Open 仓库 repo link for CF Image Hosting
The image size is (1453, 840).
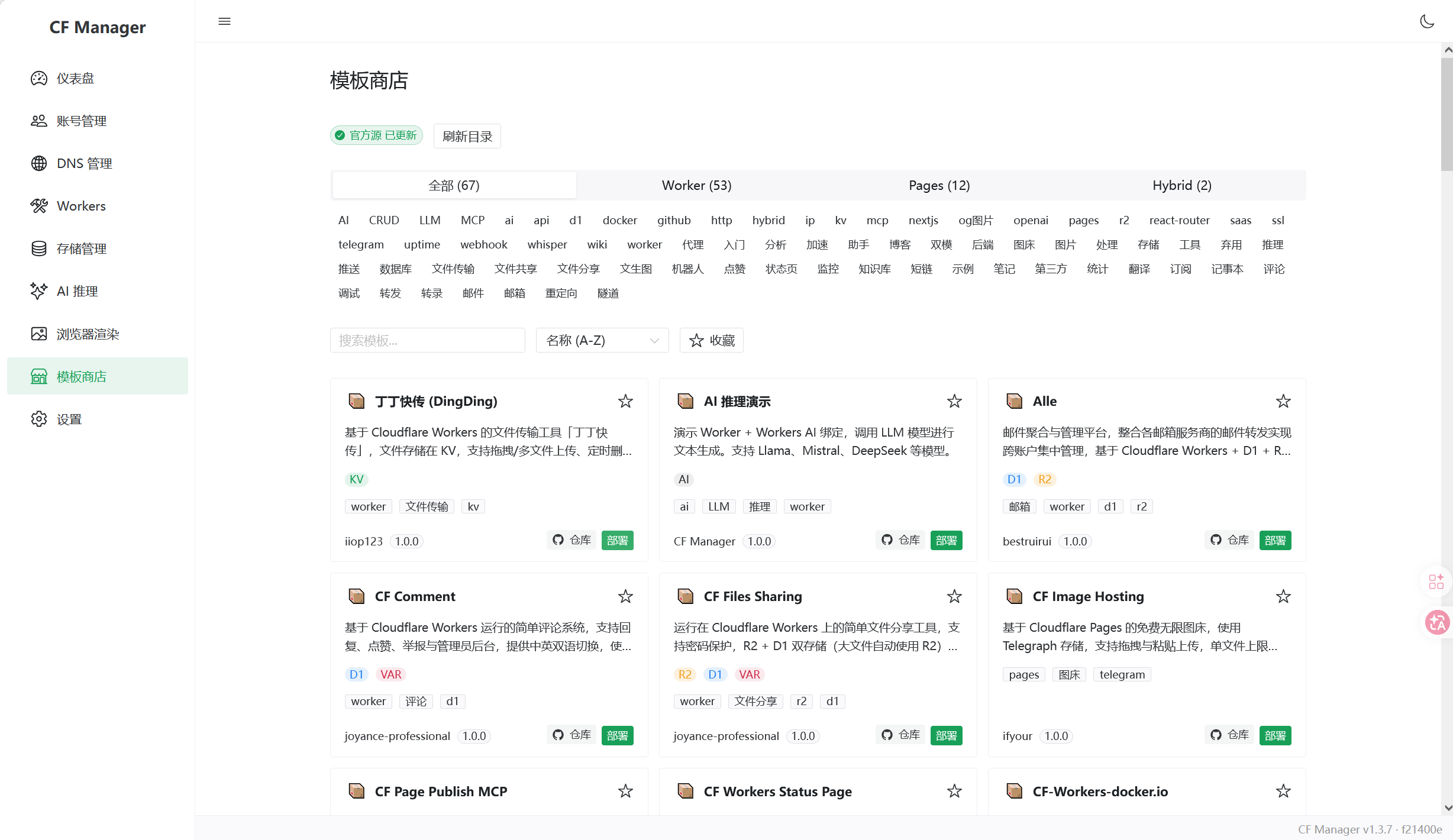[1230, 735]
